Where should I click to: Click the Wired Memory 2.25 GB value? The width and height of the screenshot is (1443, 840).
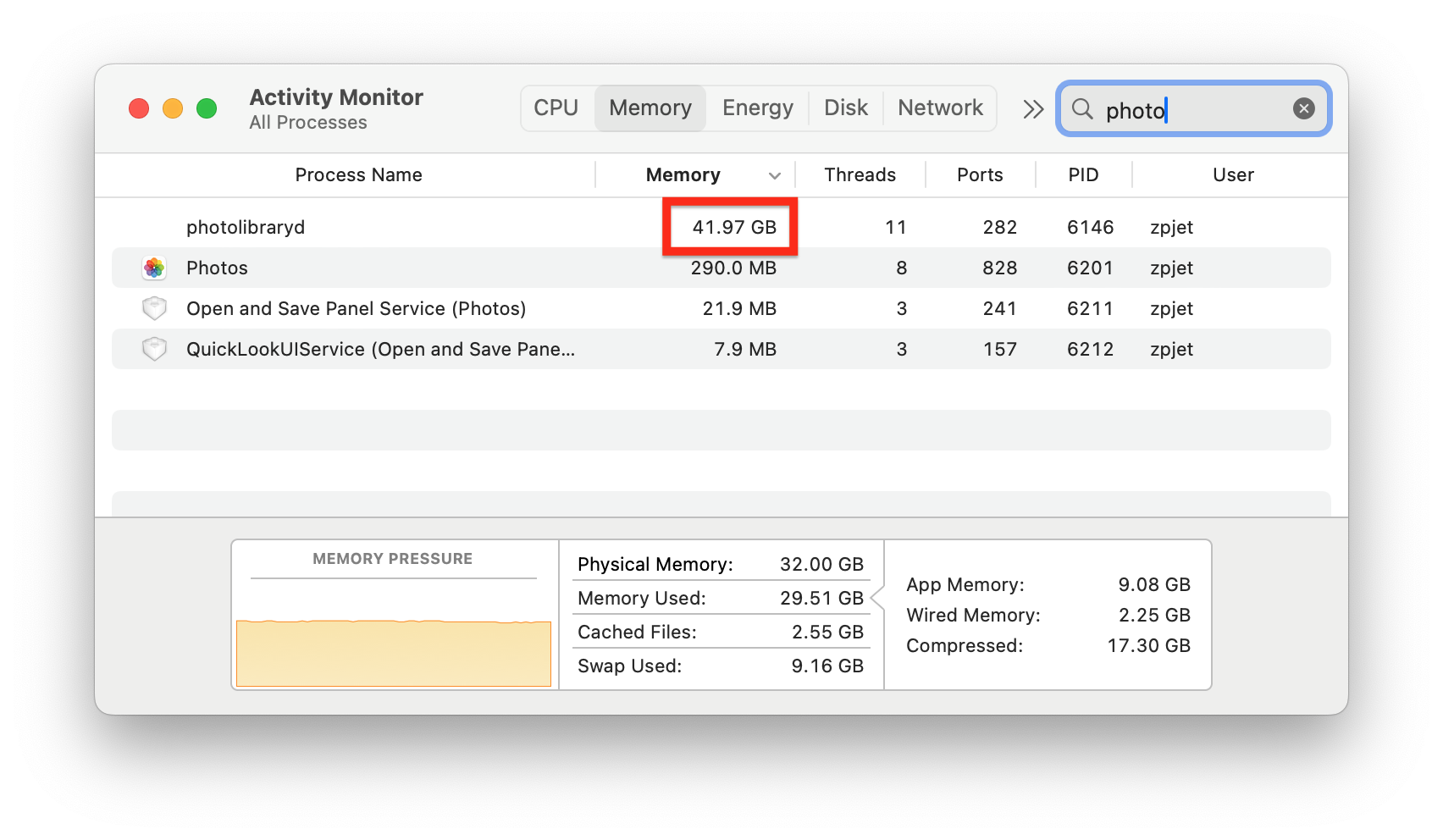pos(1154,615)
